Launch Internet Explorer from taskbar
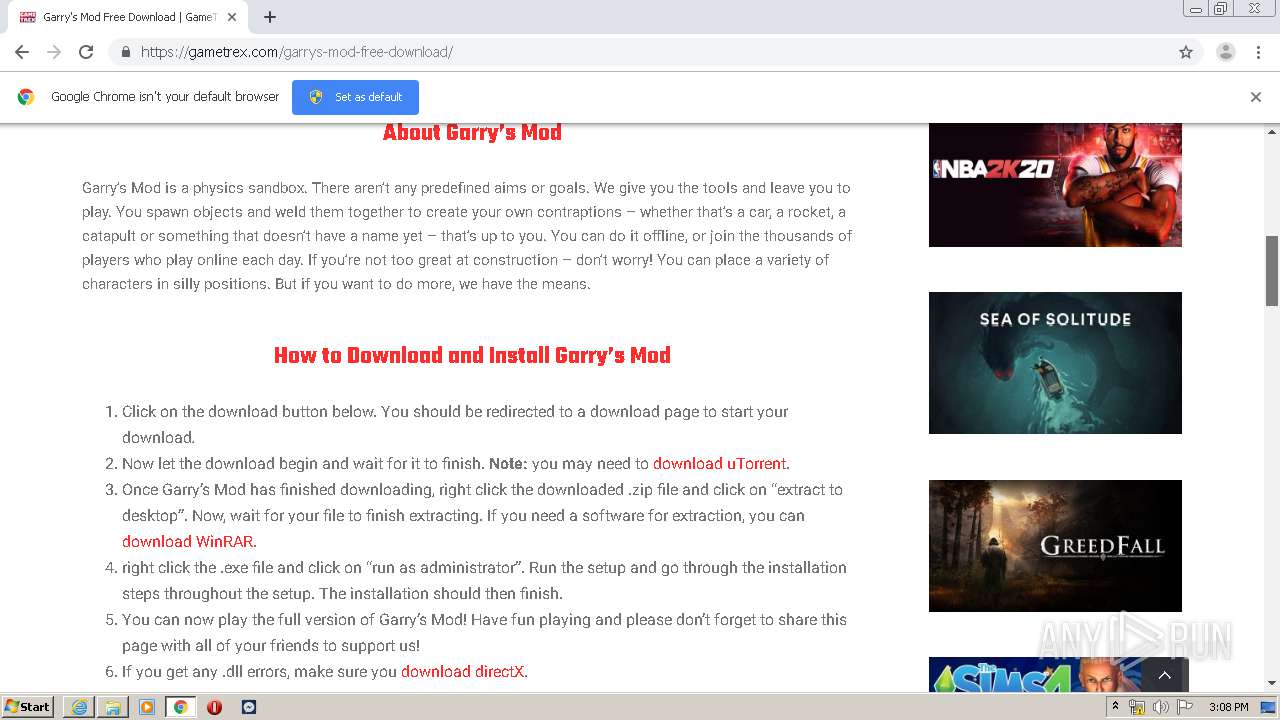The image size is (1280, 720). [x=79, y=707]
